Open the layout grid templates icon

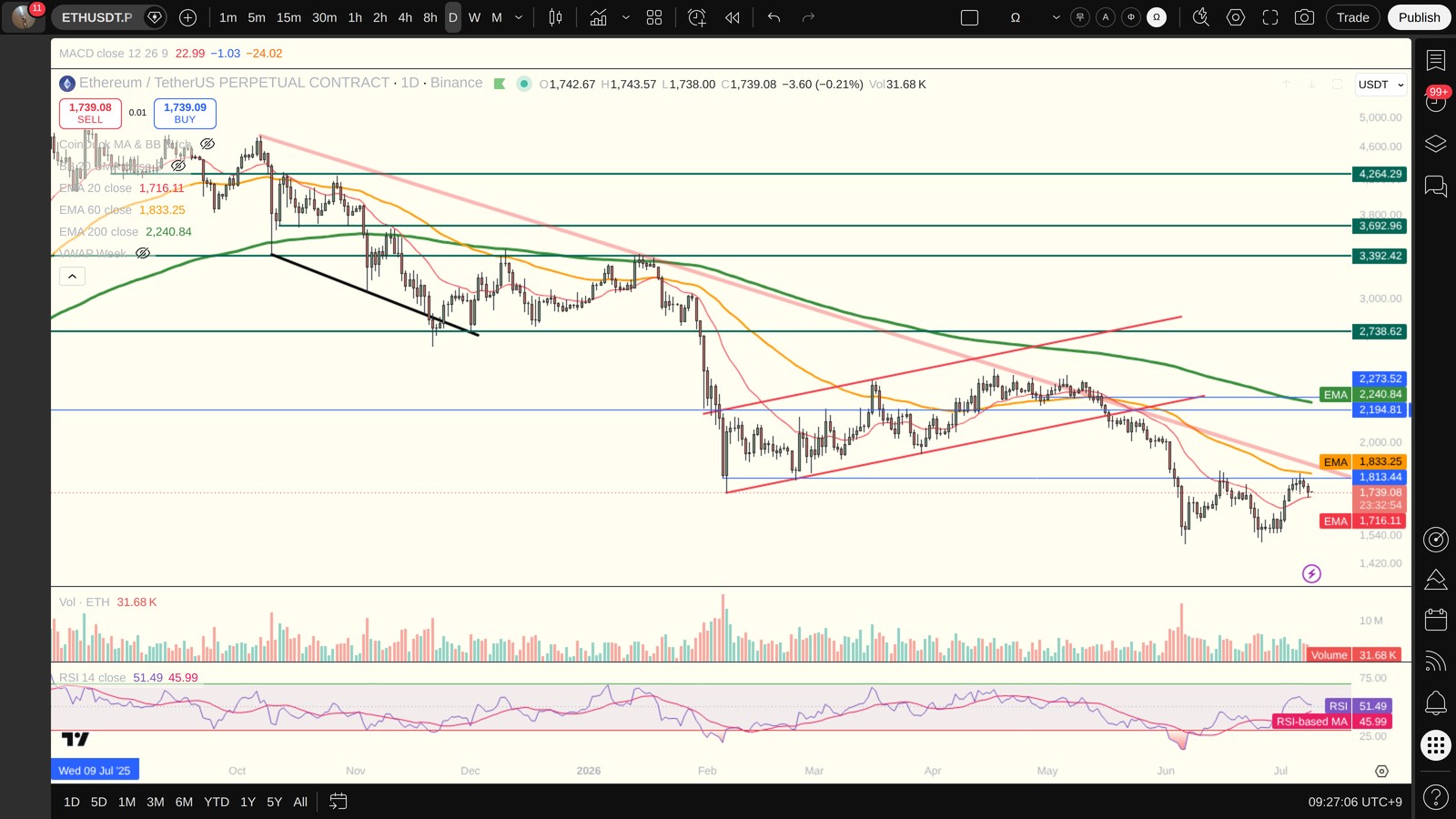(x=654, y=17)
